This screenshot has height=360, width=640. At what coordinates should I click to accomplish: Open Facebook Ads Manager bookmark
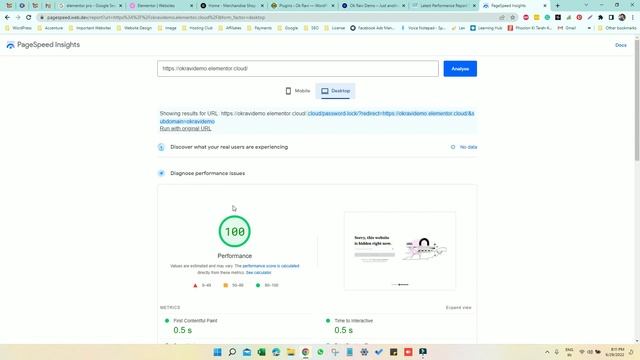point(373,28)
